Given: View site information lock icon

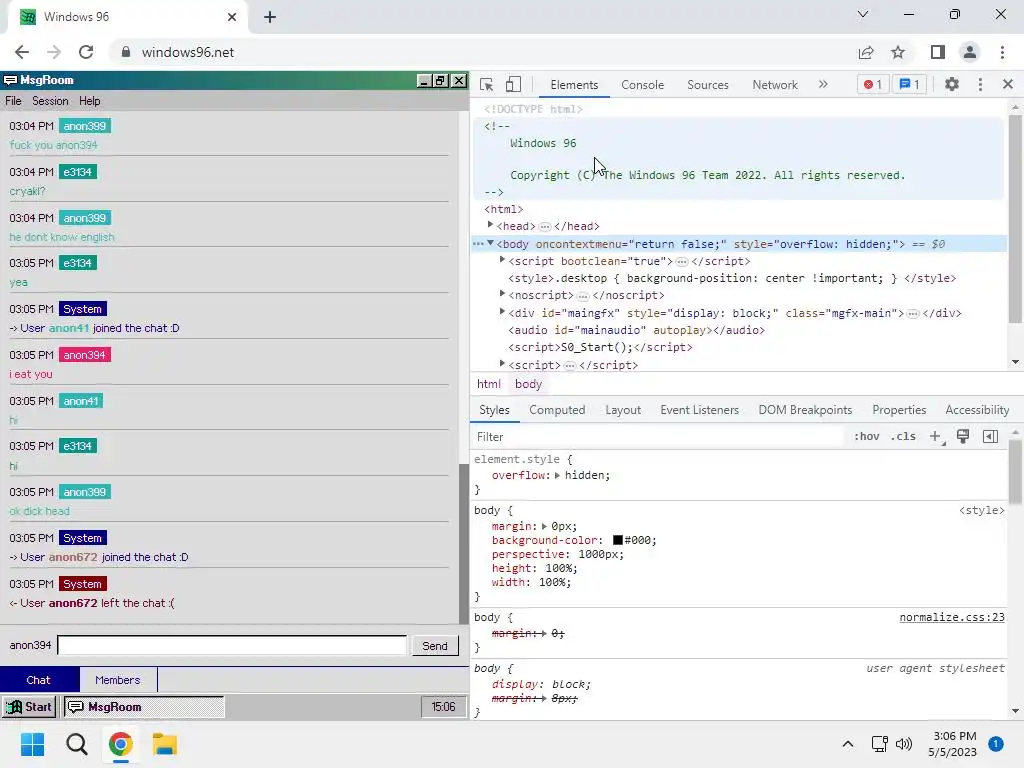Looking at the screenshot, I should pos(126,52).
